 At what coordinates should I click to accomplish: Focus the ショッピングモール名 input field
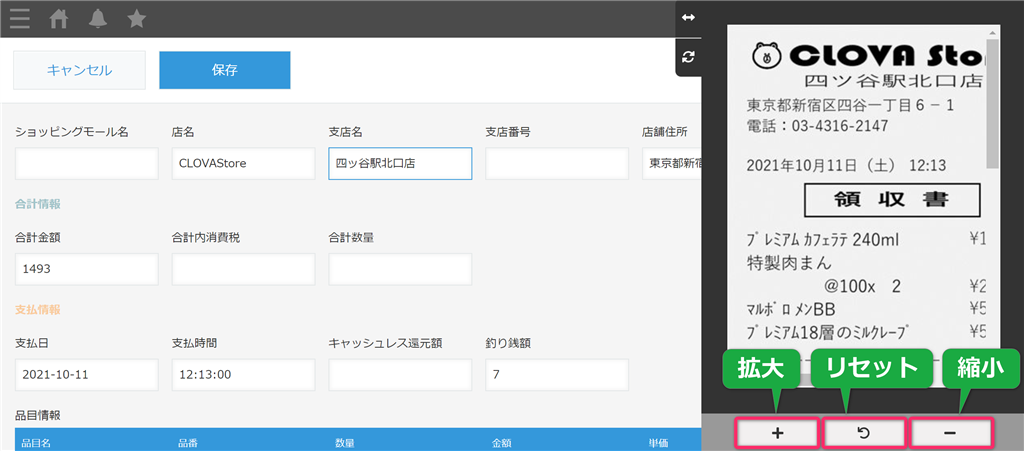(86, 163)
